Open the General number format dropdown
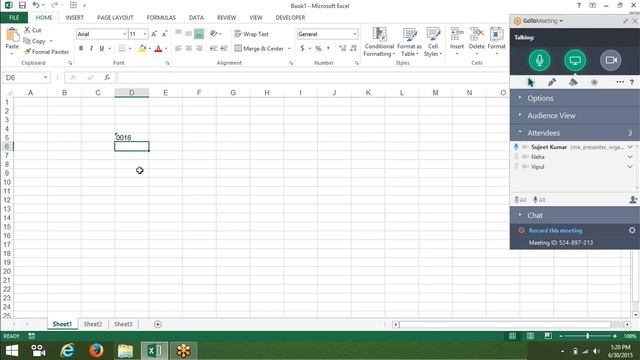This screenshot has height=360, width=640. tap(355, 34)
